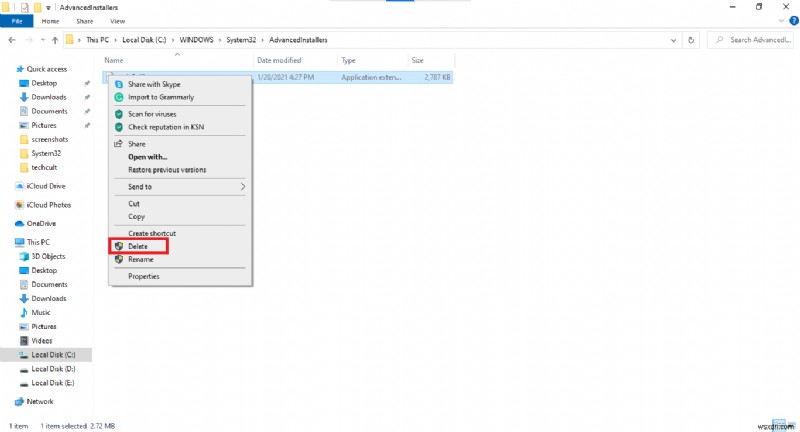Switch to the View ribbon tab
The image size is (800, 432).
tap(117, 21)
